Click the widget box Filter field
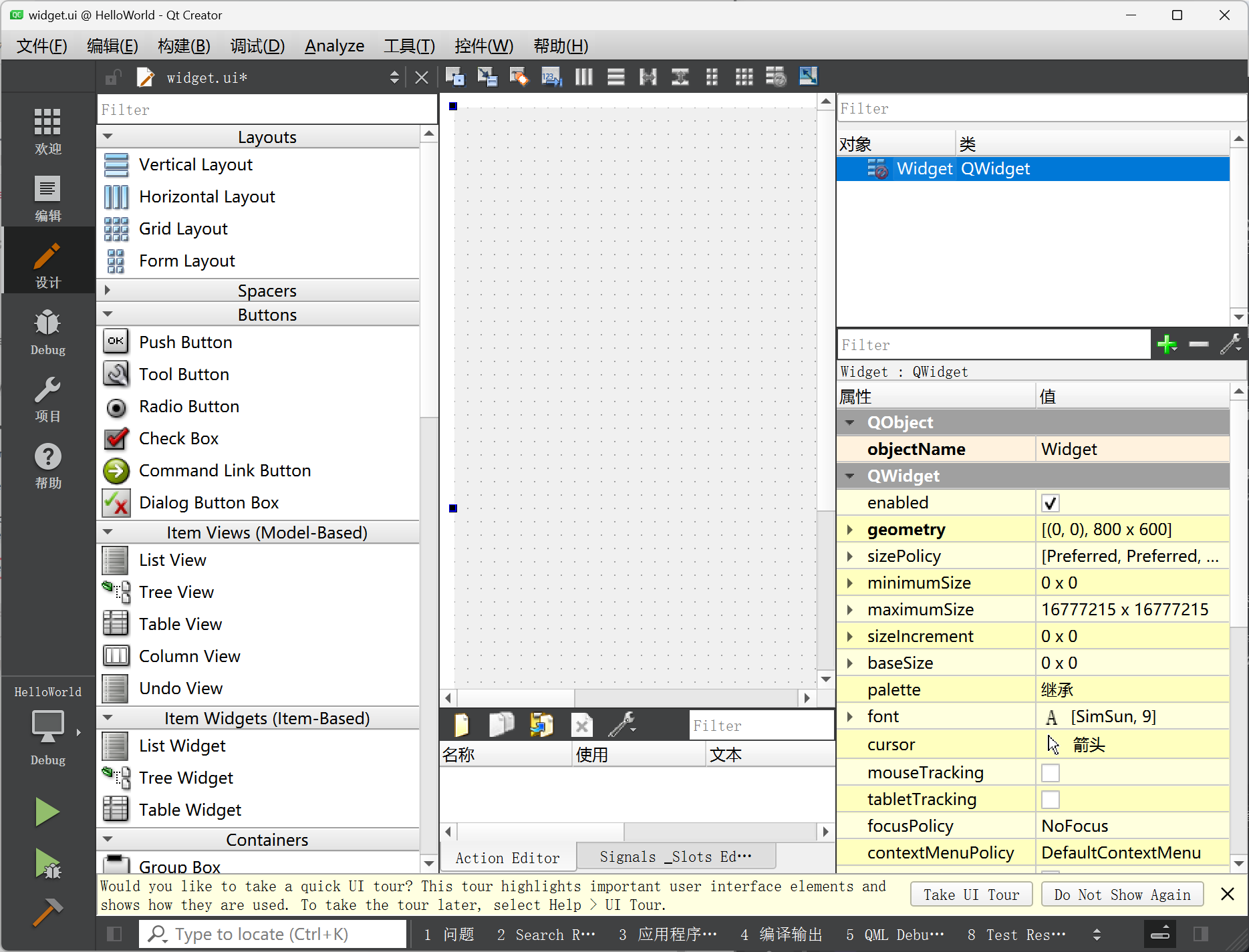 click(267, 110)
